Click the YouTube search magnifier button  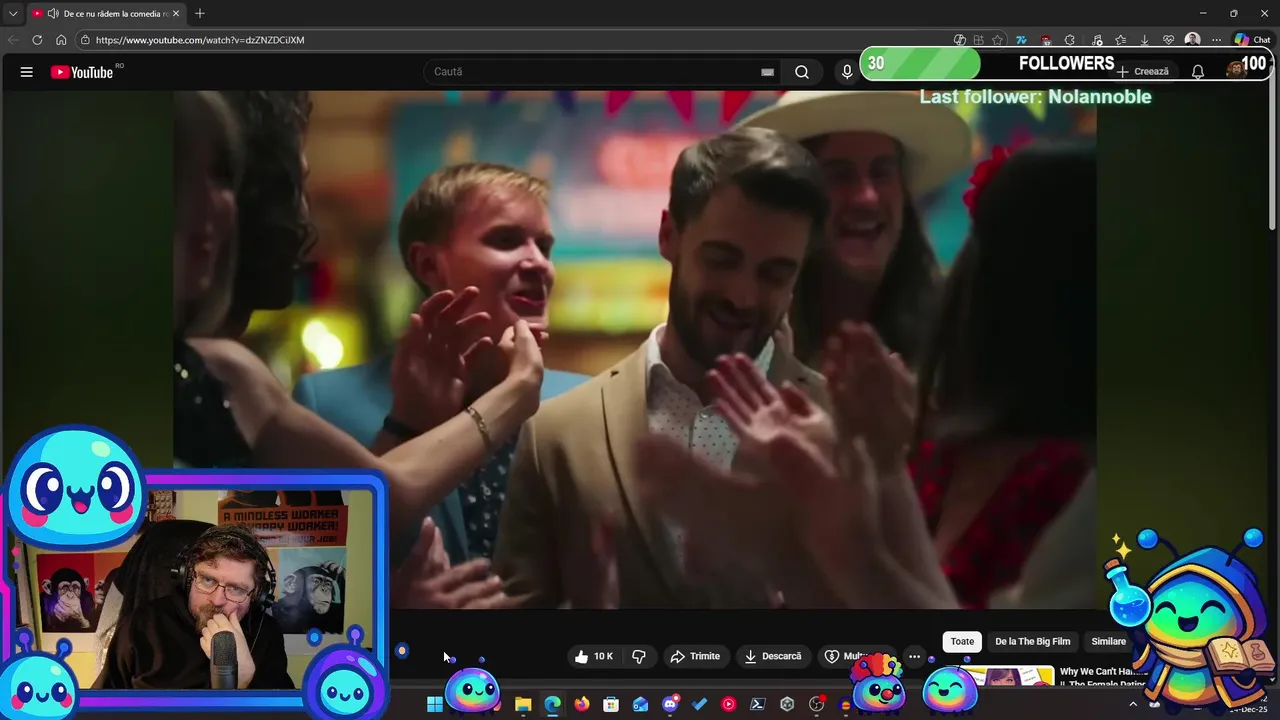(x=802, y=72)
